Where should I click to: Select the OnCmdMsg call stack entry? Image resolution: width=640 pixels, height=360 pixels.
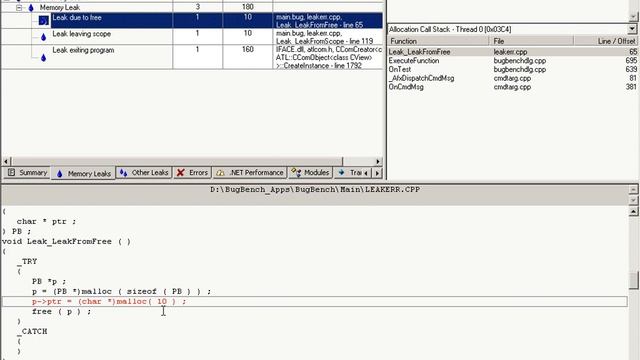coord(513,87)
